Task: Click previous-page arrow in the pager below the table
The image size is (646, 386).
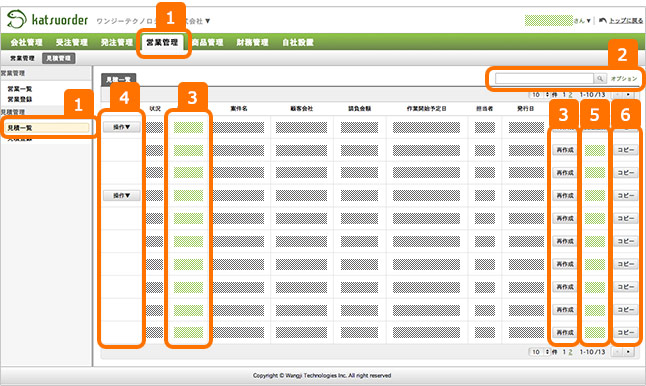Action: [x=617, y=352]
